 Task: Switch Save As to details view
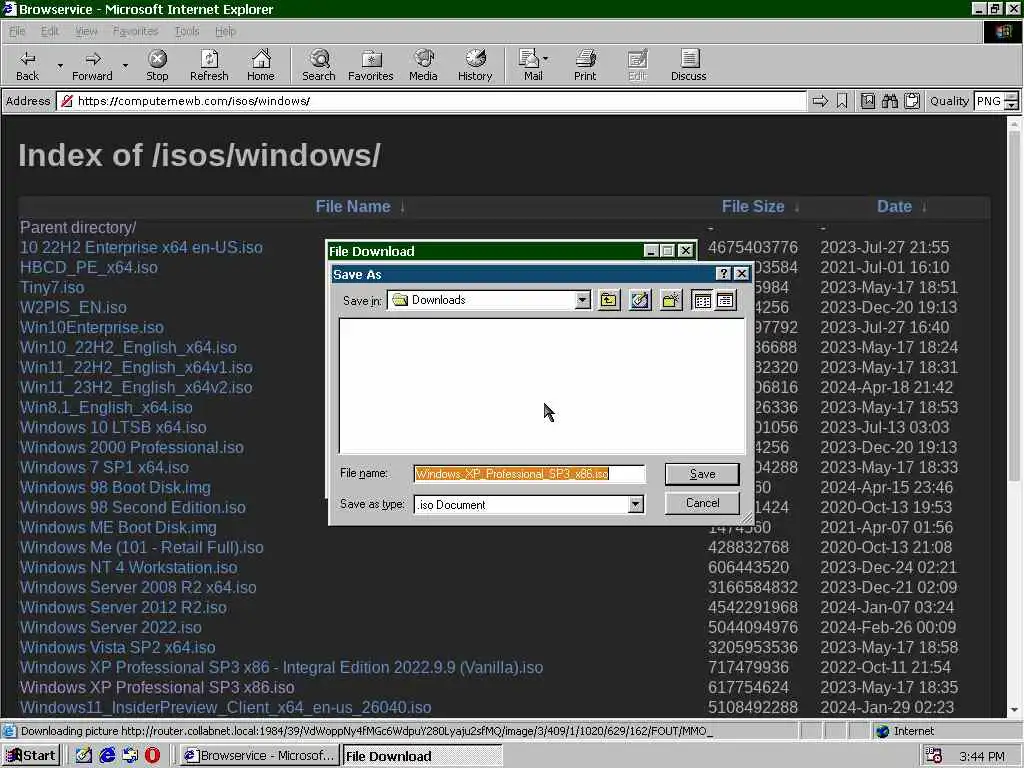[x=725, y=300]
